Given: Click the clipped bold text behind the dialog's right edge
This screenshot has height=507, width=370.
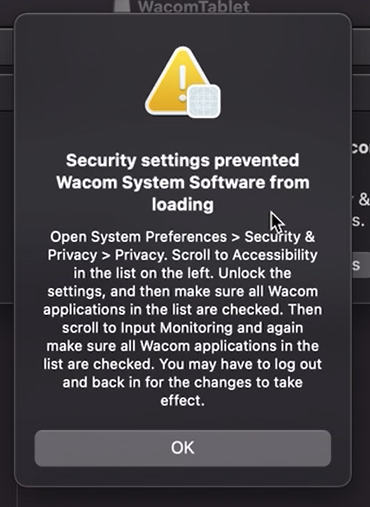Looking at the screenshot, I should [x=361, y=148].
